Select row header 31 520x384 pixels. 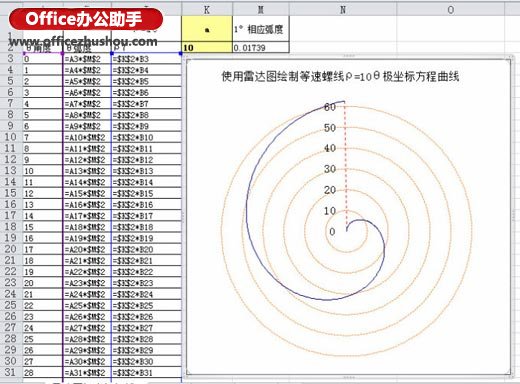pos(11,372)
